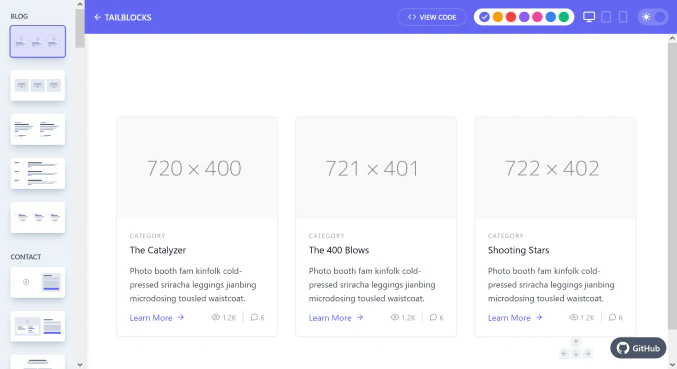This screenshot has height=369, width=677.
Task: Toggle dark mode switch
Action: click(x=653, y=17)
